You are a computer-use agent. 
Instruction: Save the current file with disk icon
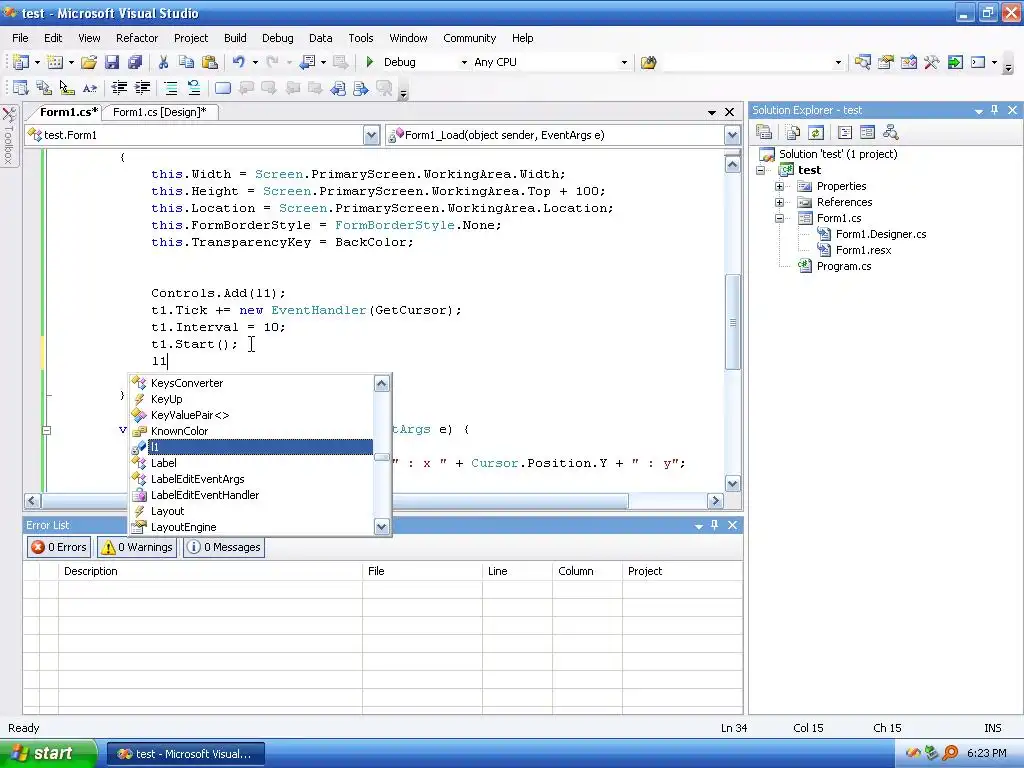coord(112,62)
